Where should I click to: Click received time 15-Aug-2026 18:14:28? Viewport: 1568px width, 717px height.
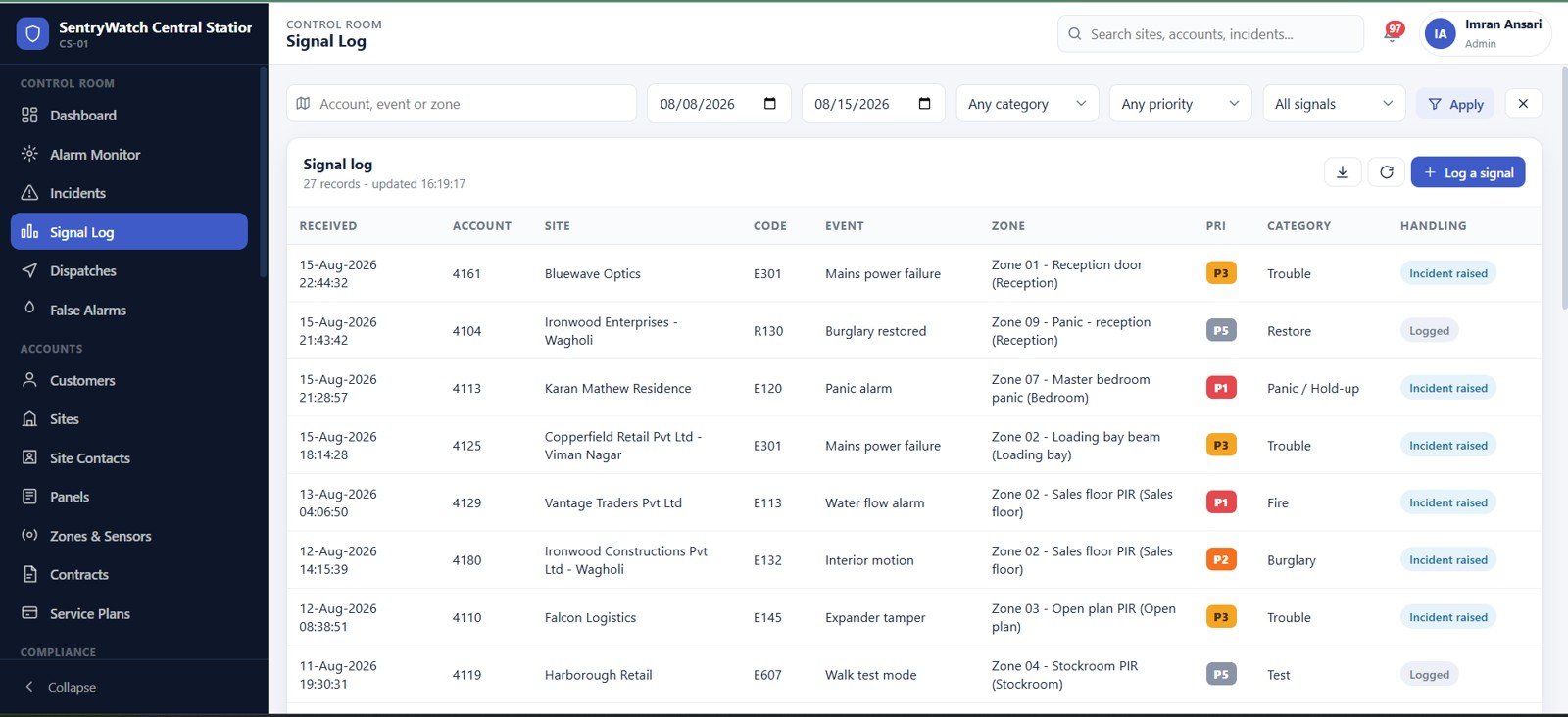point(337,446)
